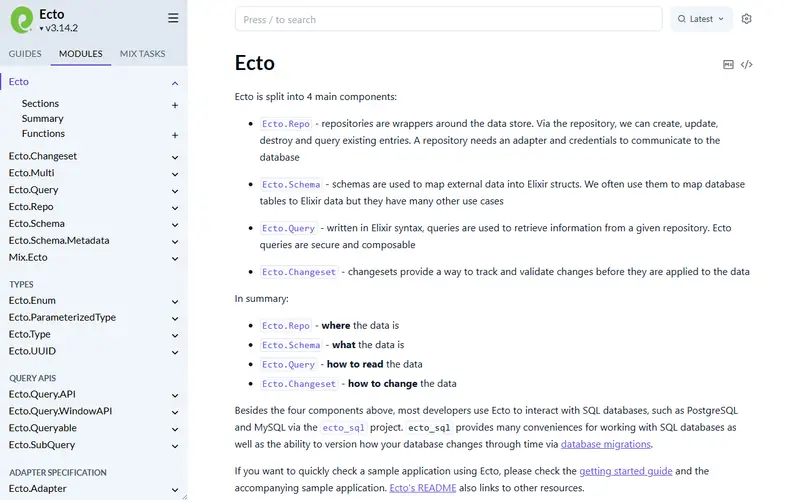
Task: Select the MODULES tab
Action: click(81, 54)
